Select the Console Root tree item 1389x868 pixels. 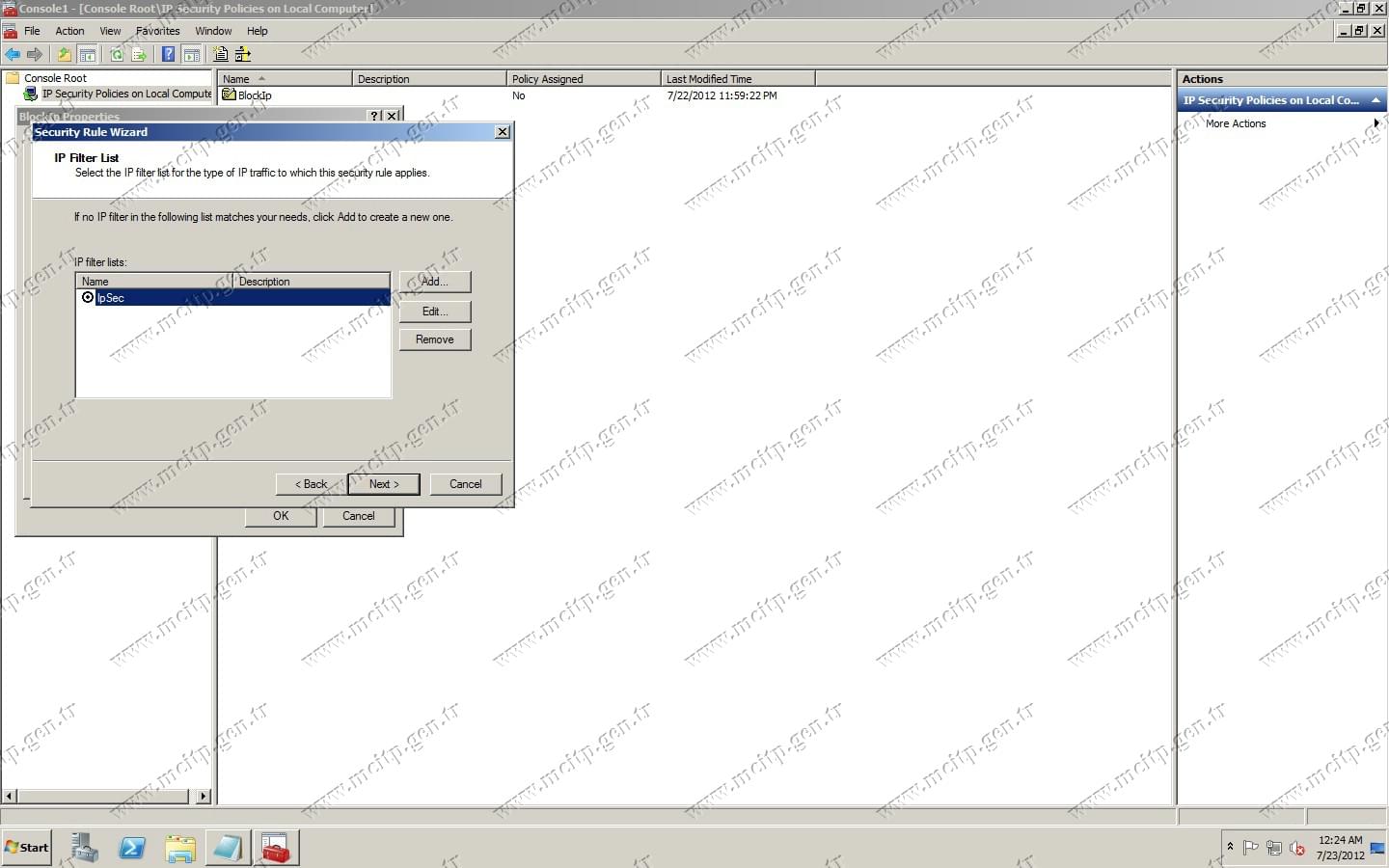55,78
